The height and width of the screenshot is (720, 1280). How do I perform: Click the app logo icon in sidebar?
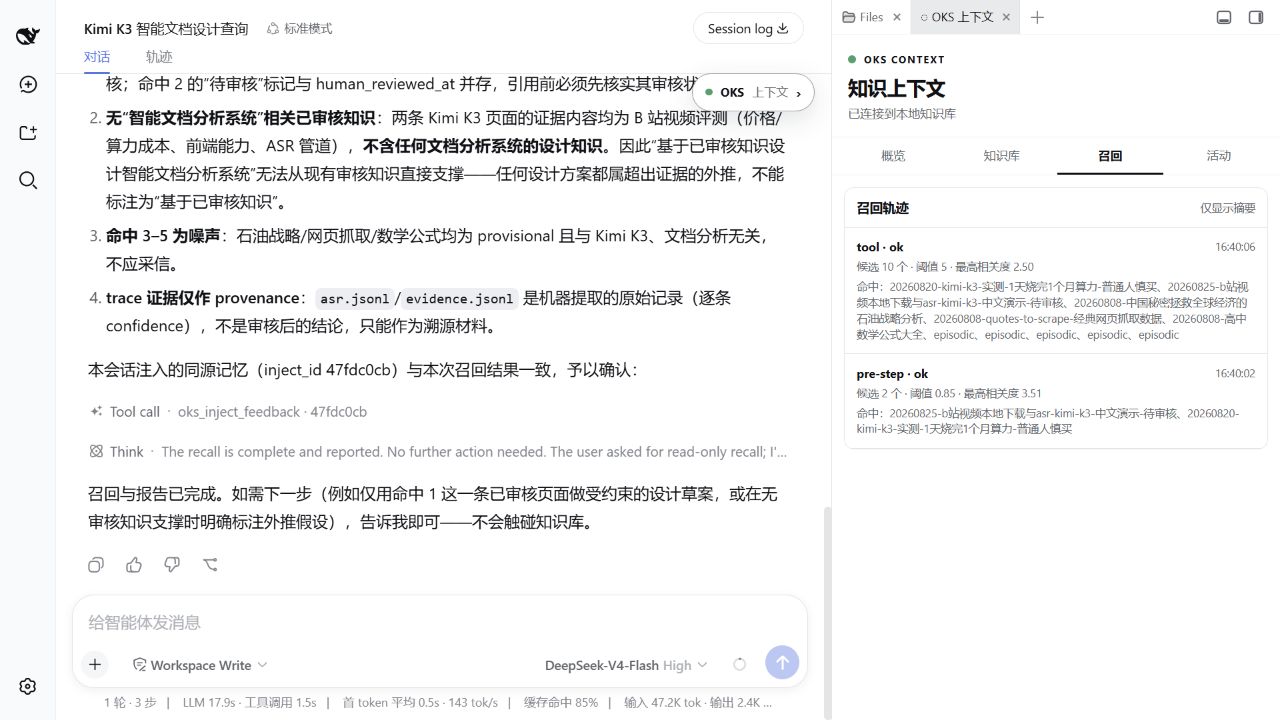coord(28,37)
